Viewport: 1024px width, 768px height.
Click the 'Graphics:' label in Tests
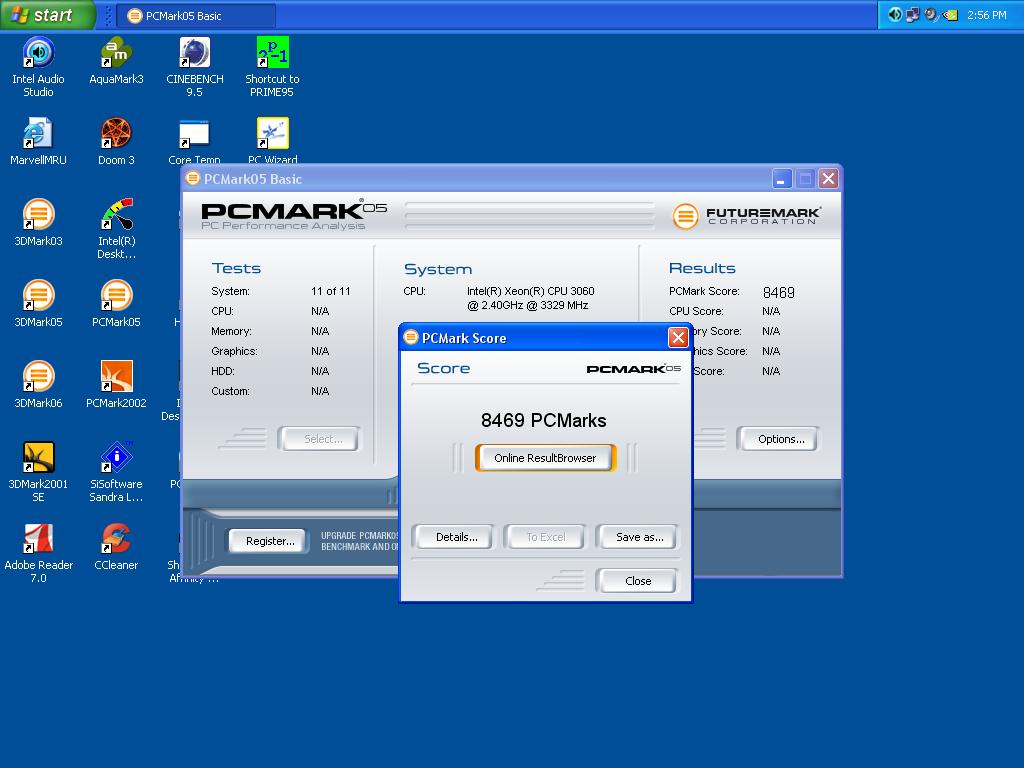pyautogui.click(x=234, y=351)
